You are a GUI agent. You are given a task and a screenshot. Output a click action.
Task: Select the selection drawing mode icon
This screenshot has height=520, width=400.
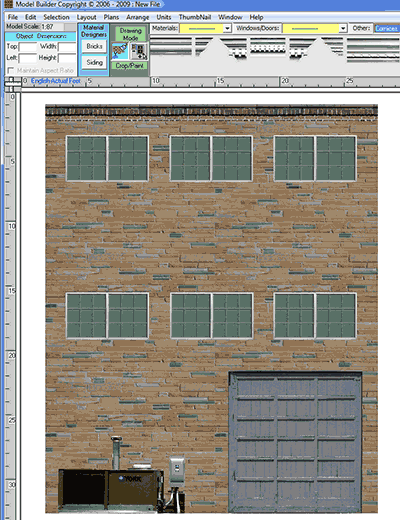point(139,51)
